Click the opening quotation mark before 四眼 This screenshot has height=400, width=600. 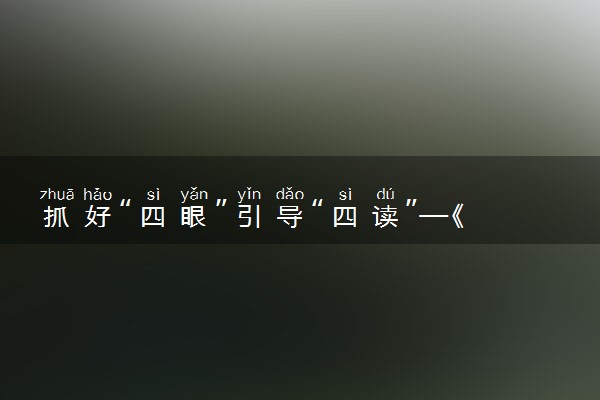pos(126,205)
